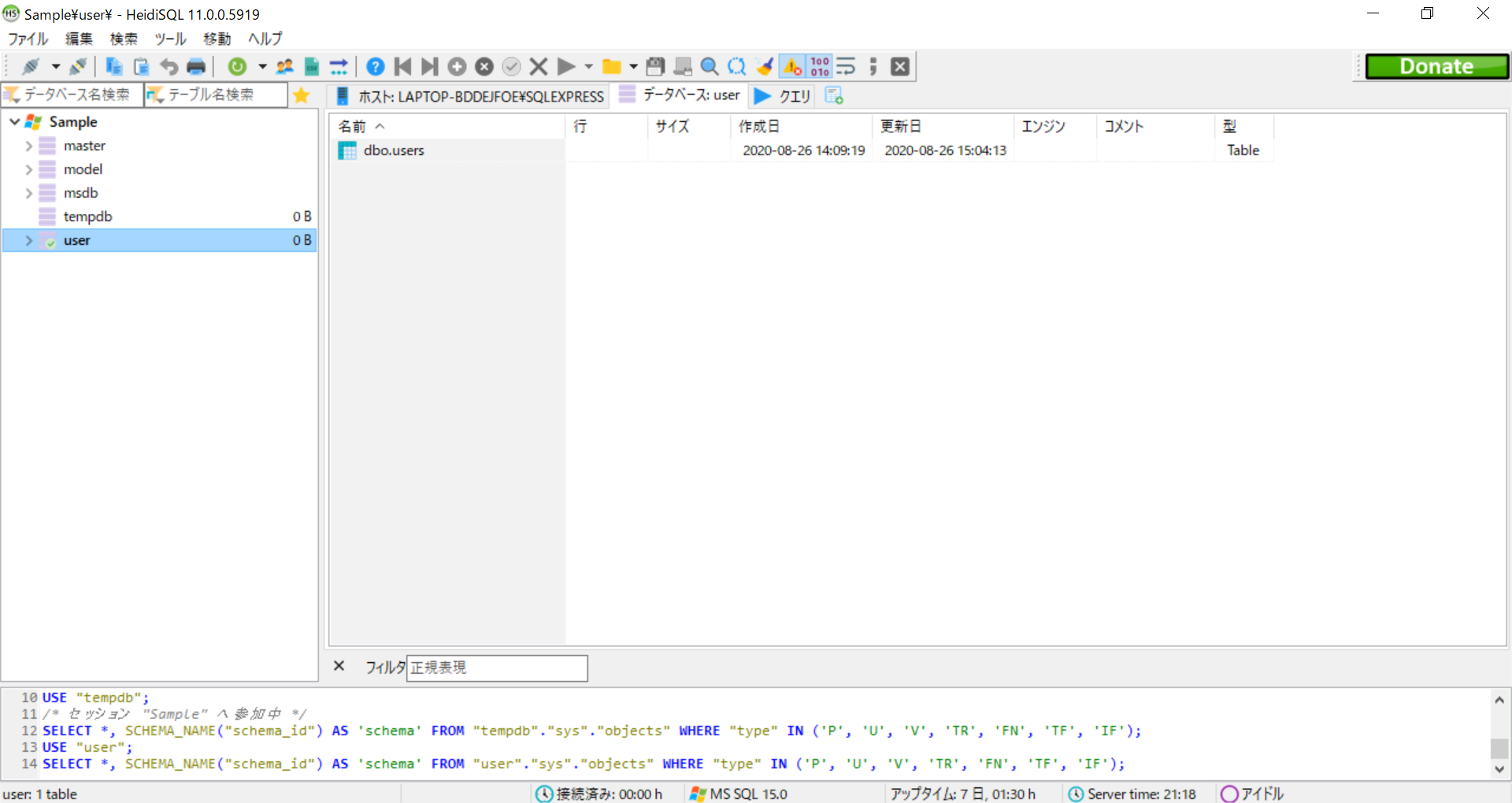Click the dark square close-tab icon
The image size is (1512, 803).
900,67
